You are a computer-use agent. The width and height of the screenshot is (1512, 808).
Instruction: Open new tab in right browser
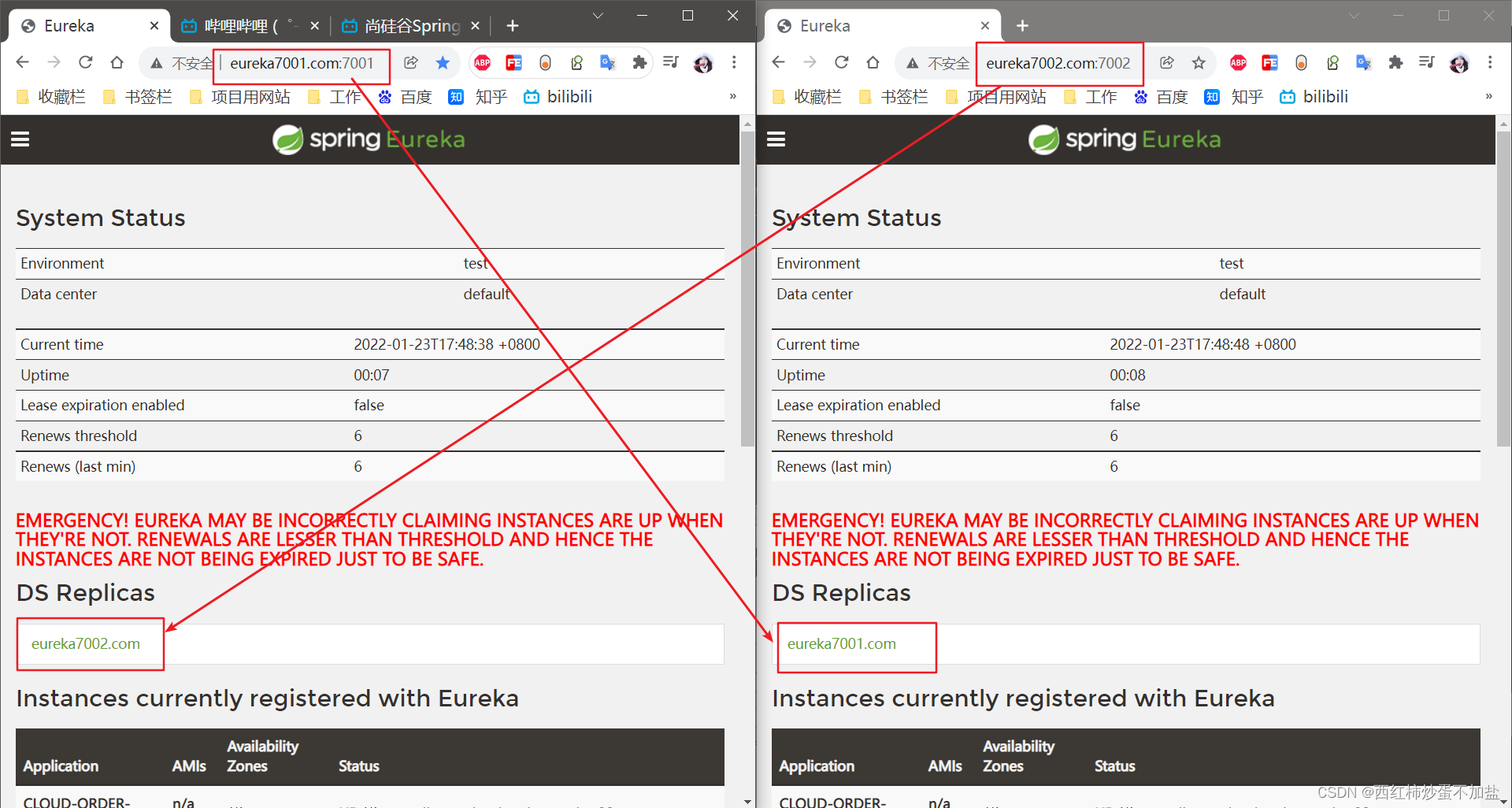coord(1022,26)
